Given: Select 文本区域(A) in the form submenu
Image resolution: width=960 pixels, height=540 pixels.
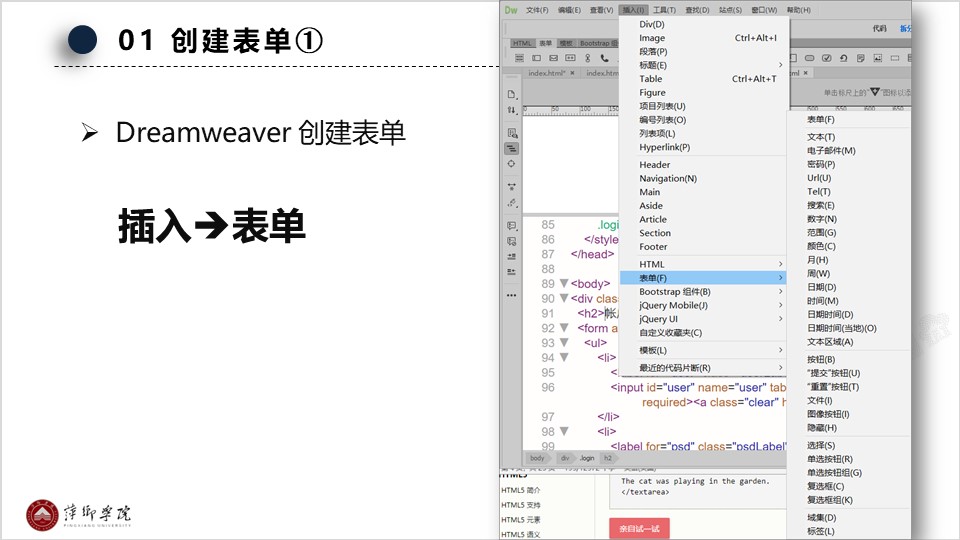Looking at the screenshot, I should [x=849, y=342].
